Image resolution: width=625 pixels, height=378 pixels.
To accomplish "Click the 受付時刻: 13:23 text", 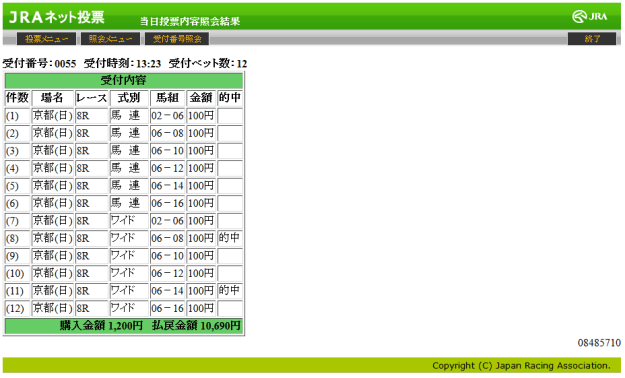I will (122, 63).
